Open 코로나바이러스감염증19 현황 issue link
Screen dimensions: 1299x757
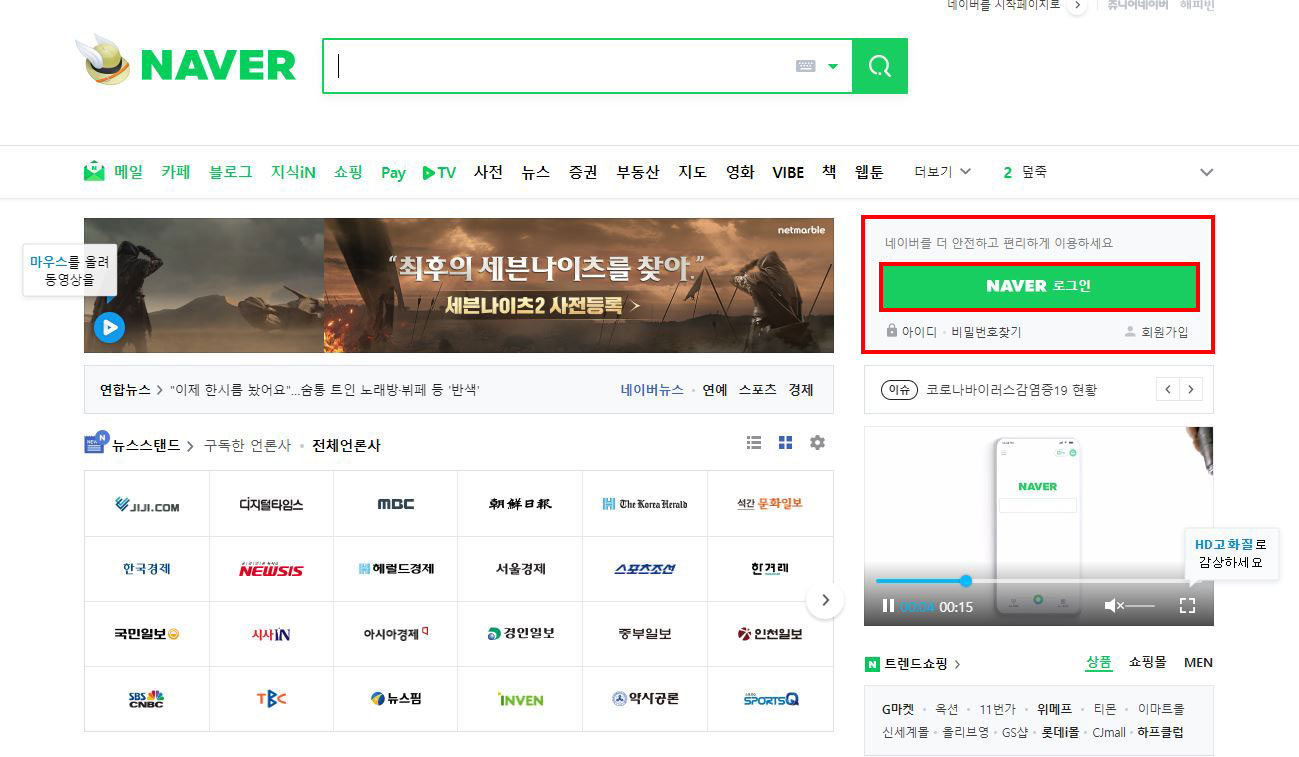pos(1011,390)
